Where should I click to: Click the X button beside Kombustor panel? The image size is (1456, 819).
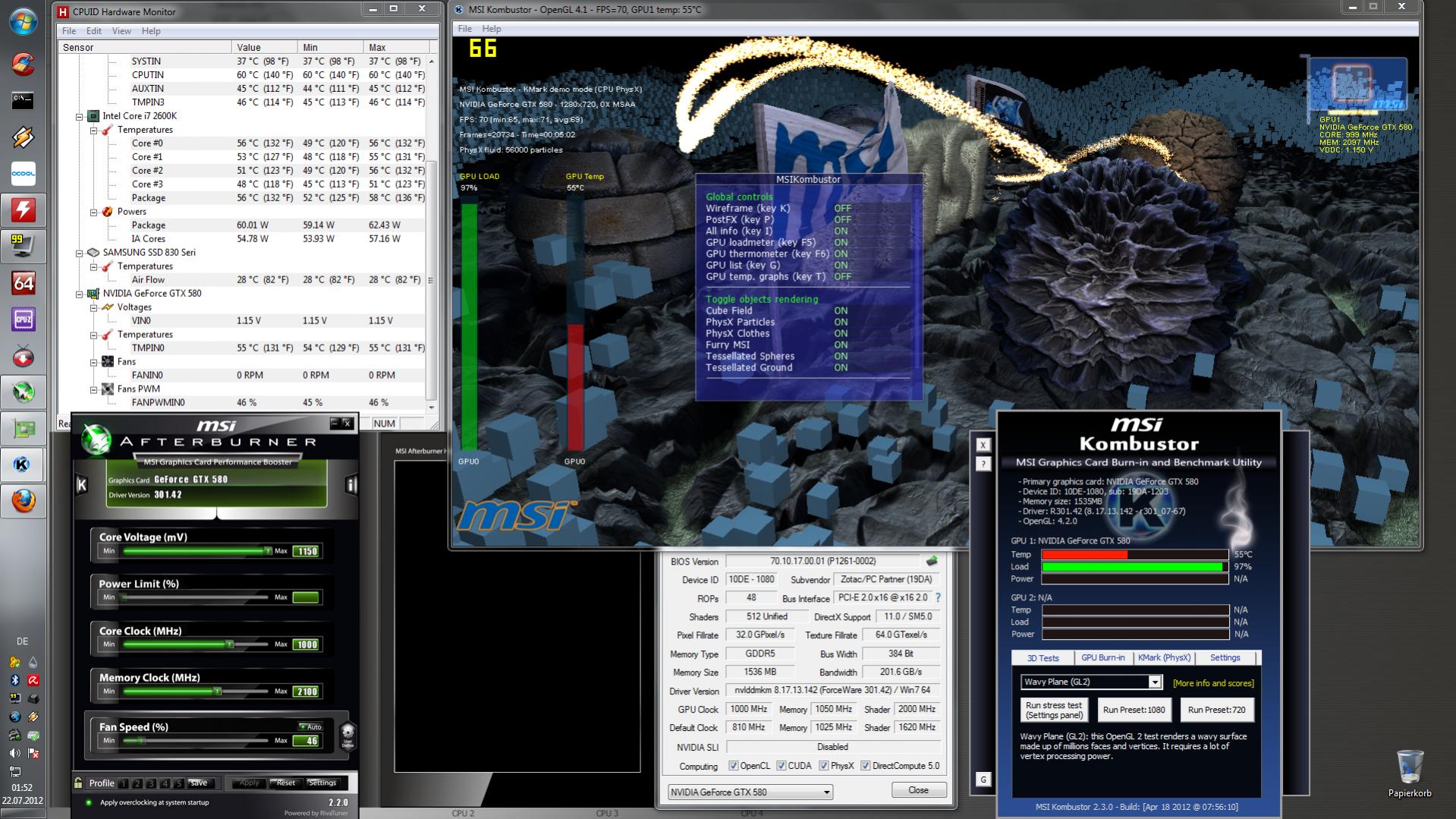pos(983,446)
